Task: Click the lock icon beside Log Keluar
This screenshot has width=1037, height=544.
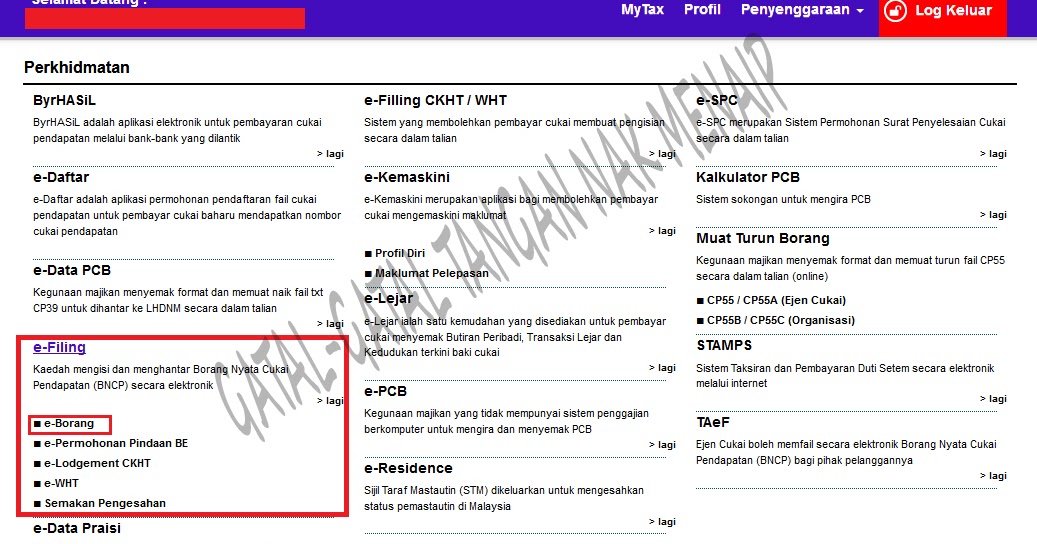Action: 895,11
